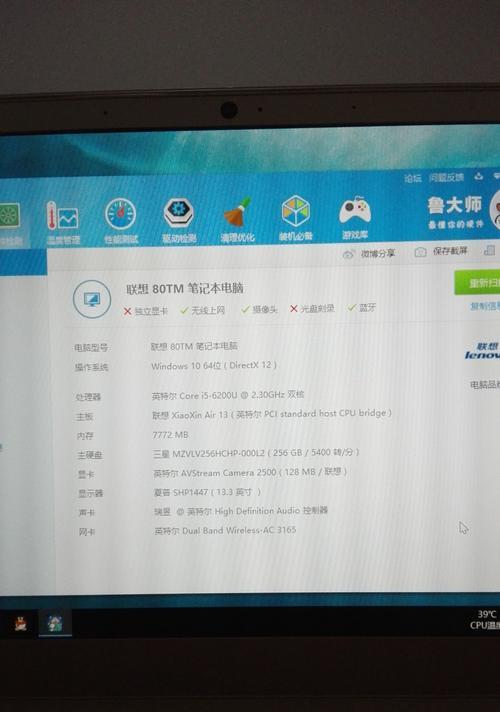The height and width of the screenshot is (712, 500).
Task: Select the Dual Band Wireless-AC 3165 value
Action: [x=225, y=530]
